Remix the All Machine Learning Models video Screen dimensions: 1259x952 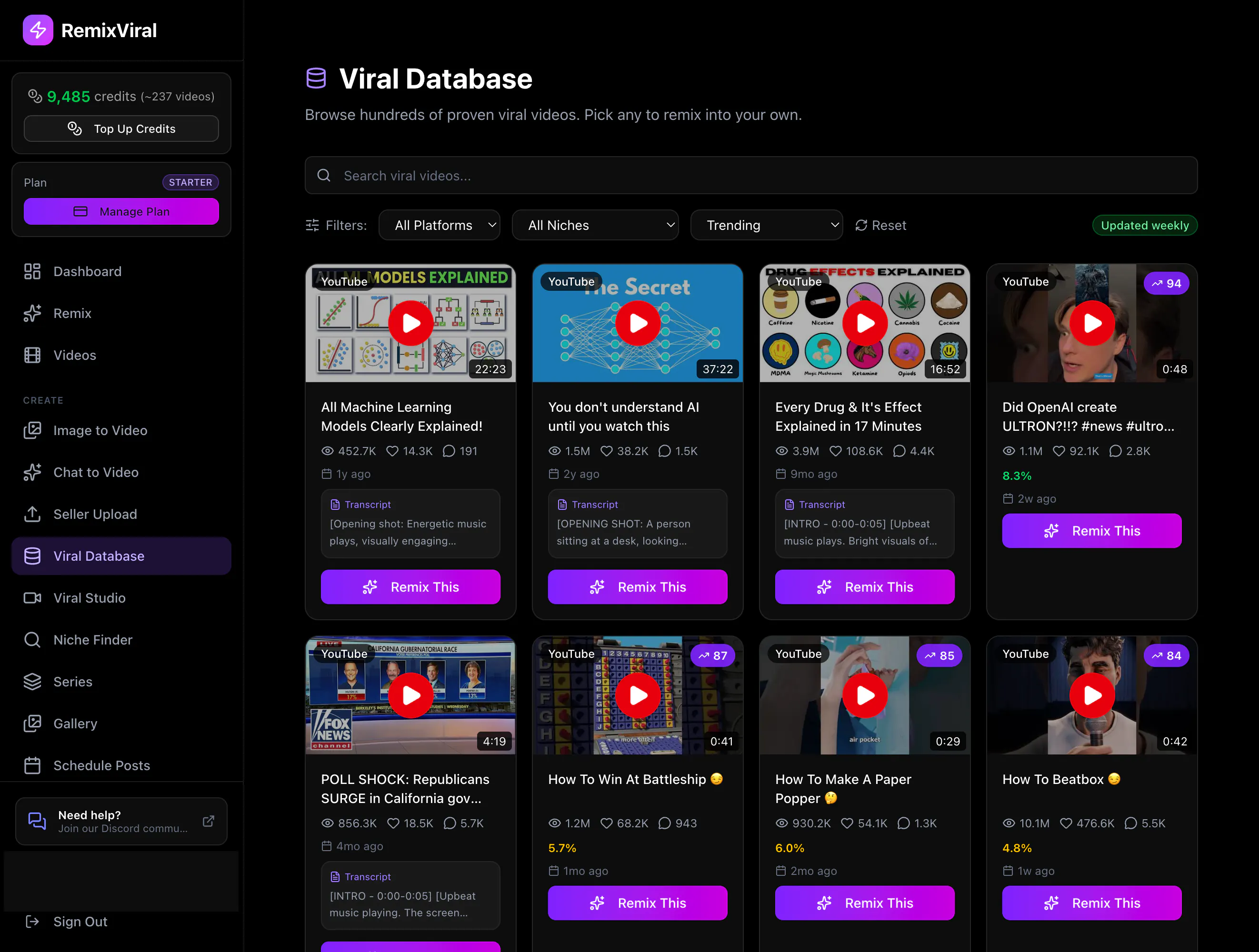tap(411, 587)
